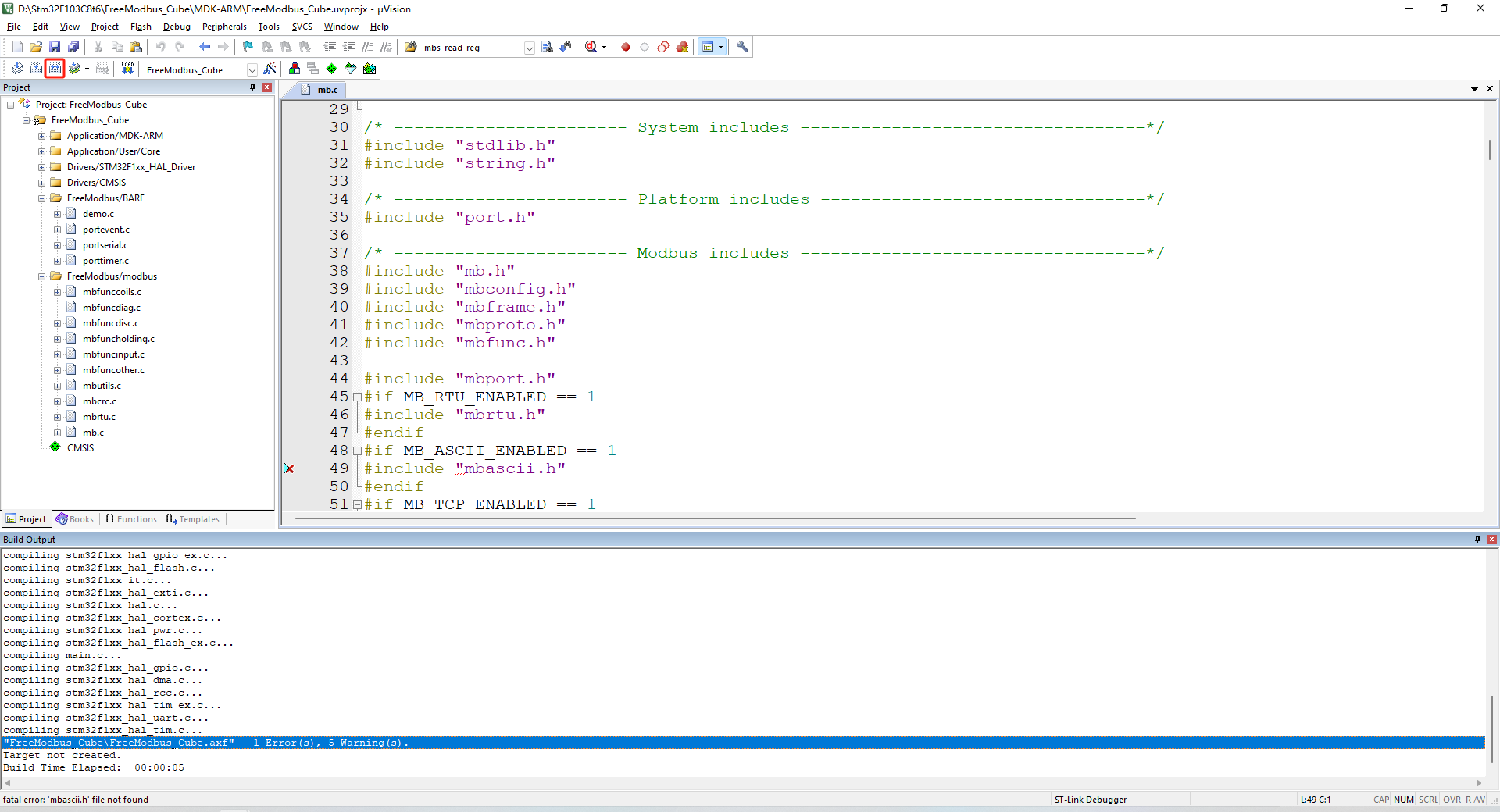The width and height of the screenshot is (1500, 812).
Task: Open the Pack Installer icon
Action: (370, 69)
